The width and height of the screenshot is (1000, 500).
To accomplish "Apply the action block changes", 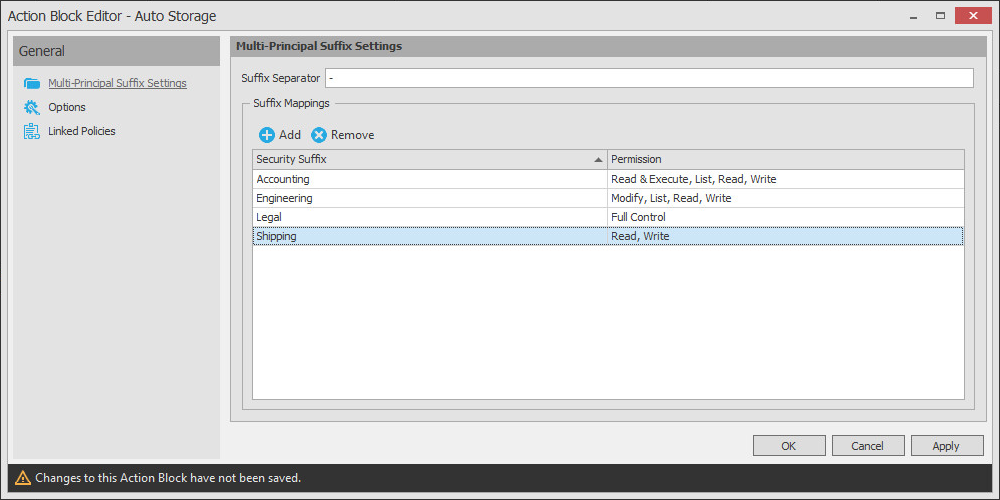I will tap(945, 446).
